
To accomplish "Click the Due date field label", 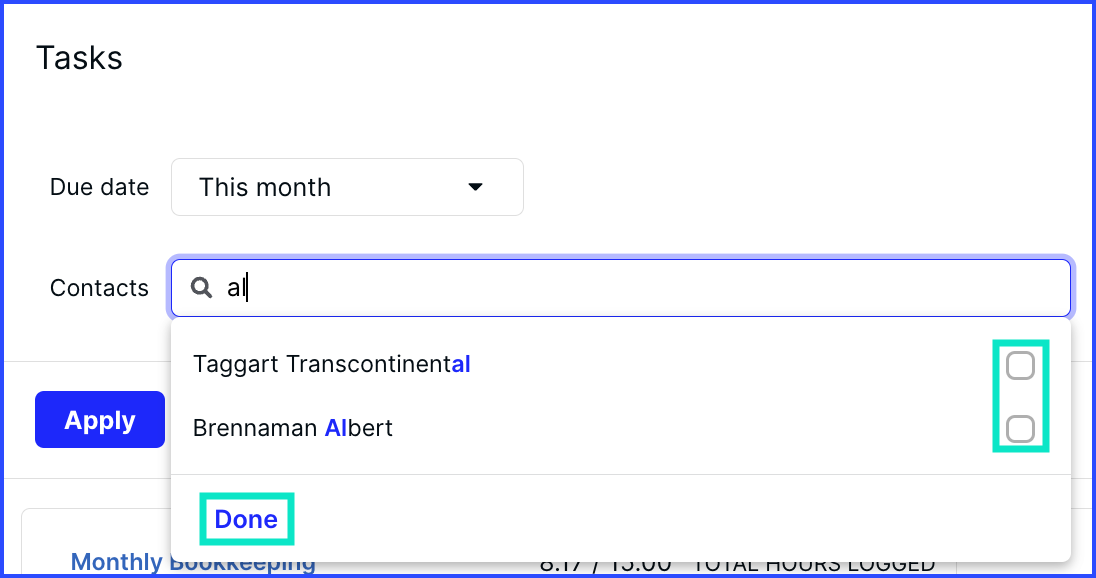I will 99,187.
